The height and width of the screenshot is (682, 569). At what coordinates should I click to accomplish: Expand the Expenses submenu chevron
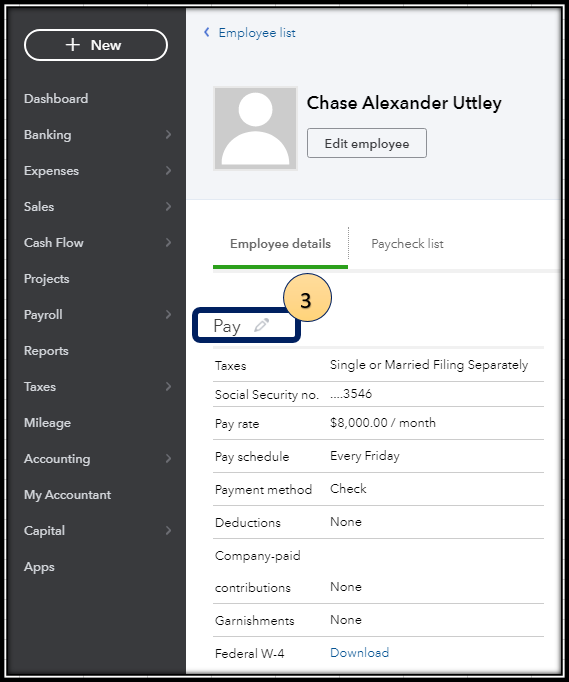168,170
